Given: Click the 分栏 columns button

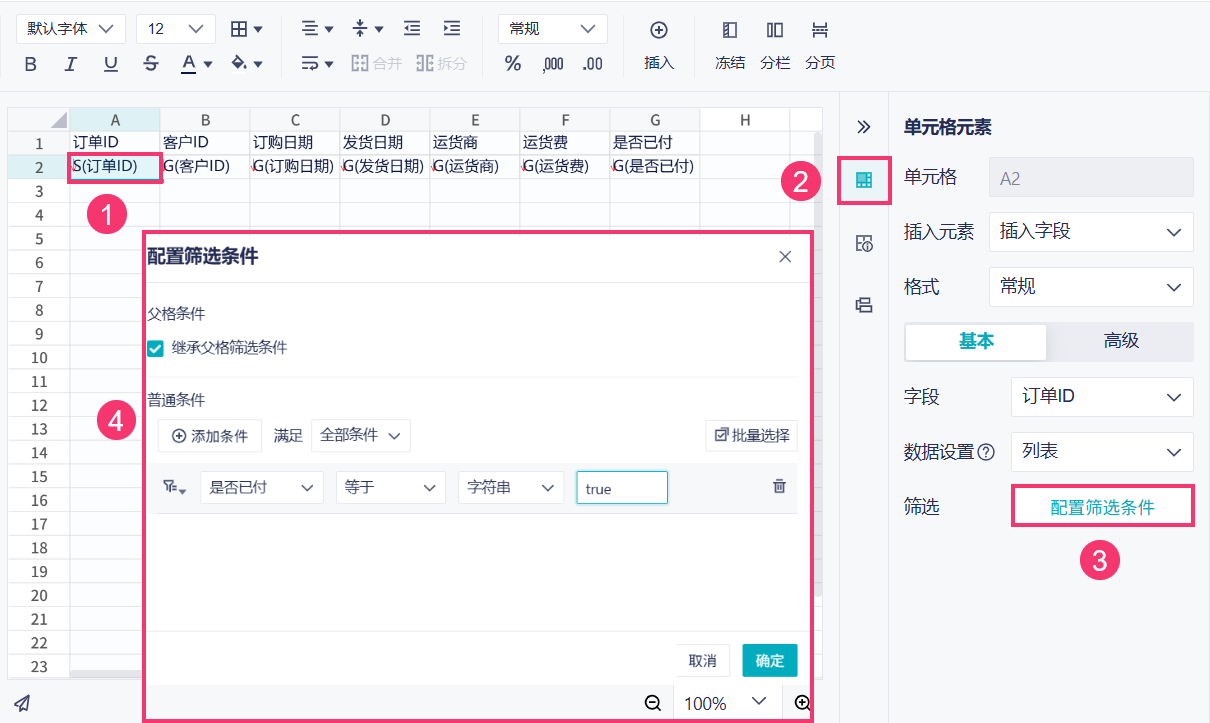Looking at the screenshot, I should coord(775,45).
